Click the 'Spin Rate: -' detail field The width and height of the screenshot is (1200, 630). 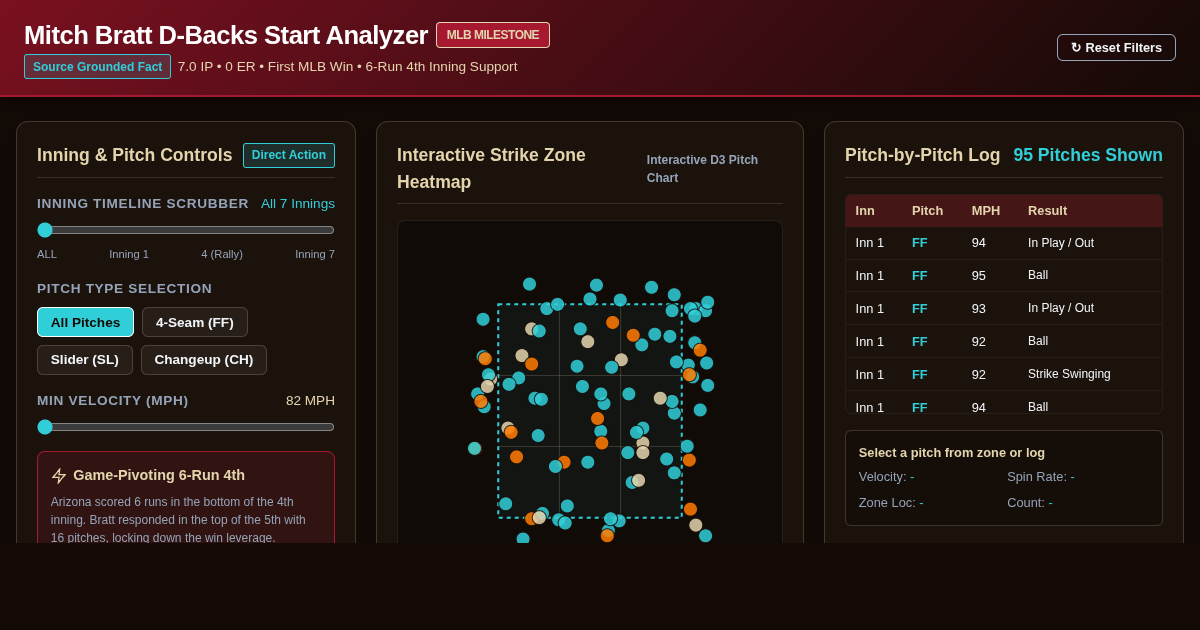[1041, 477]
